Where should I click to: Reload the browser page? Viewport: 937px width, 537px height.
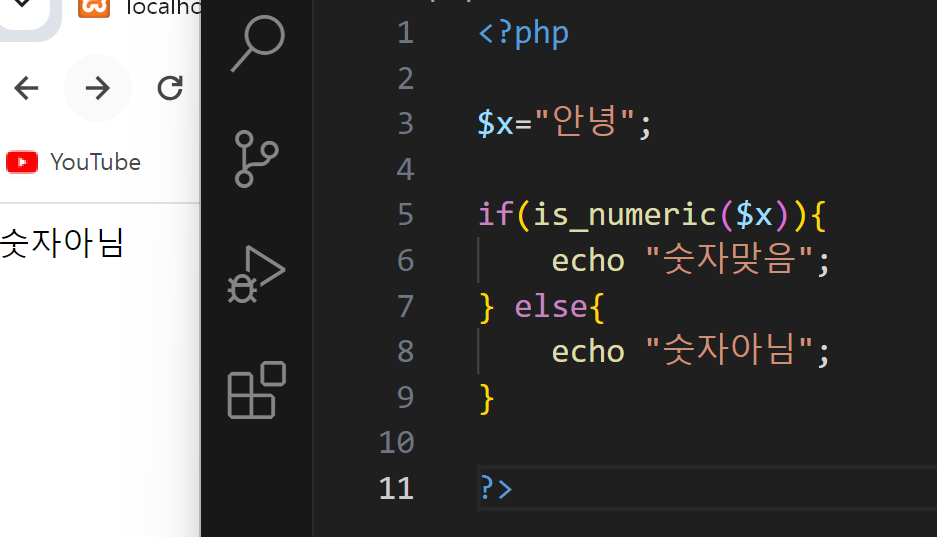(170, 88)
